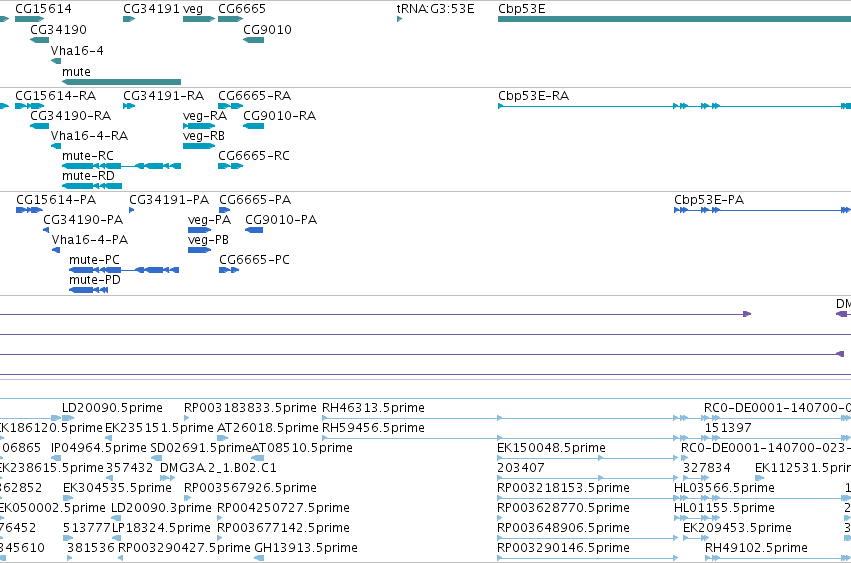
Task: Open transcript CG34190-RA
Action: click(x=71, y=116)
